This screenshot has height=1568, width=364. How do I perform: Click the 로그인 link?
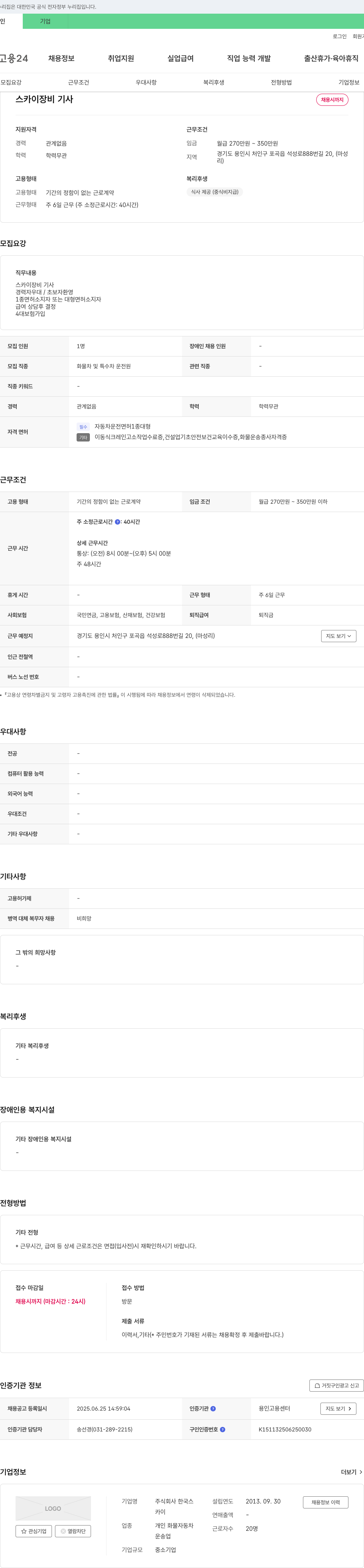340,36
